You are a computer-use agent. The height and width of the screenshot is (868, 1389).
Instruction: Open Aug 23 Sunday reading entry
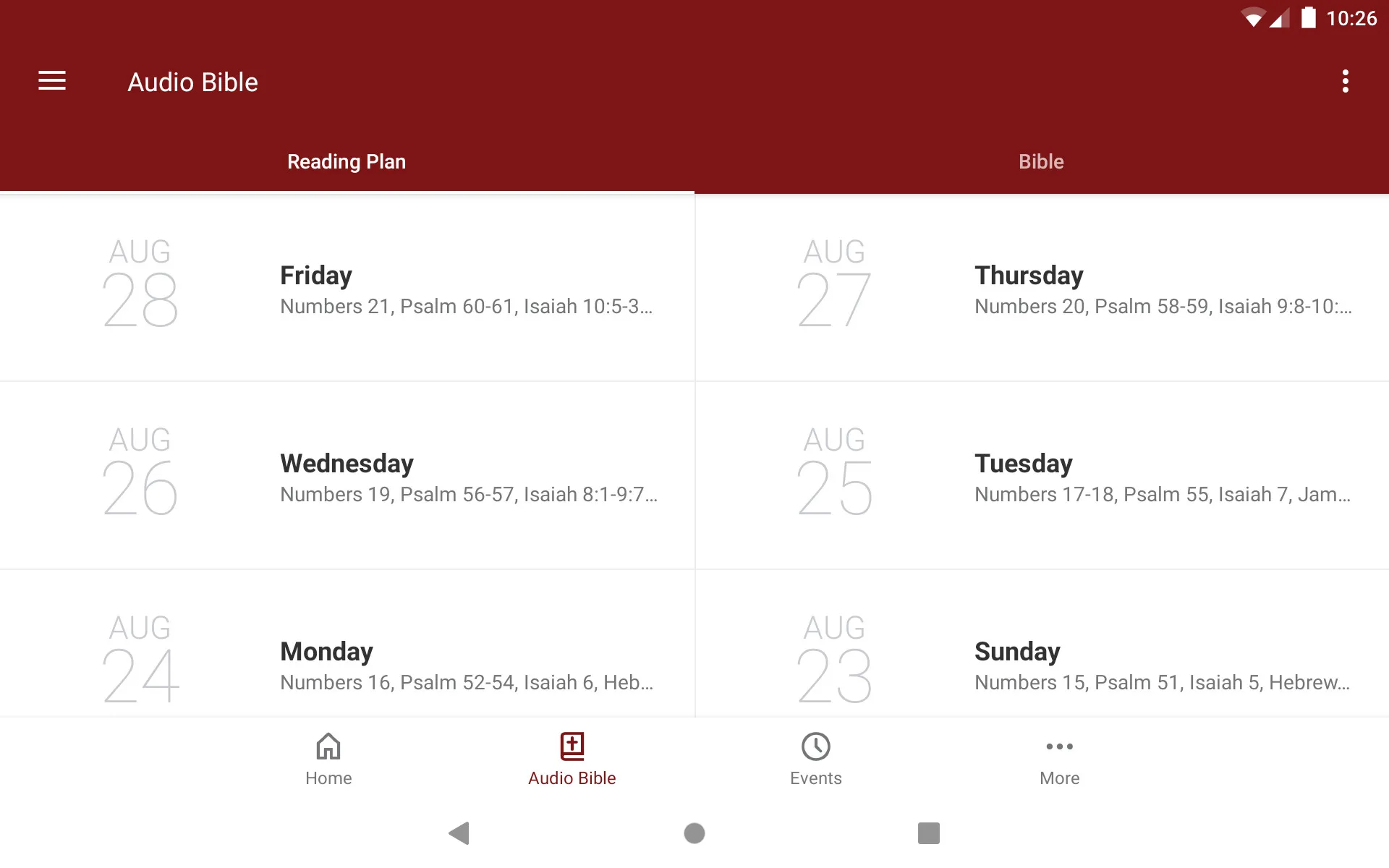coord(1041,660)
